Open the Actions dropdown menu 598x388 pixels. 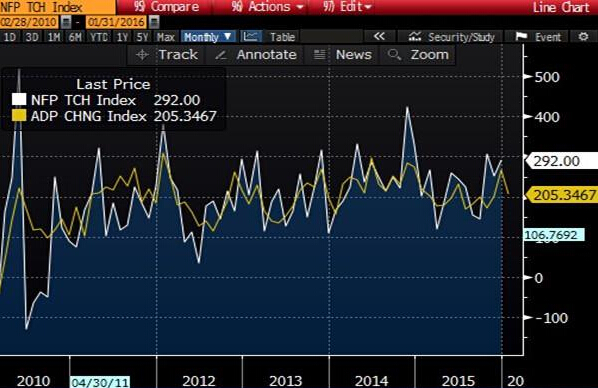click(x=267, y=6)
